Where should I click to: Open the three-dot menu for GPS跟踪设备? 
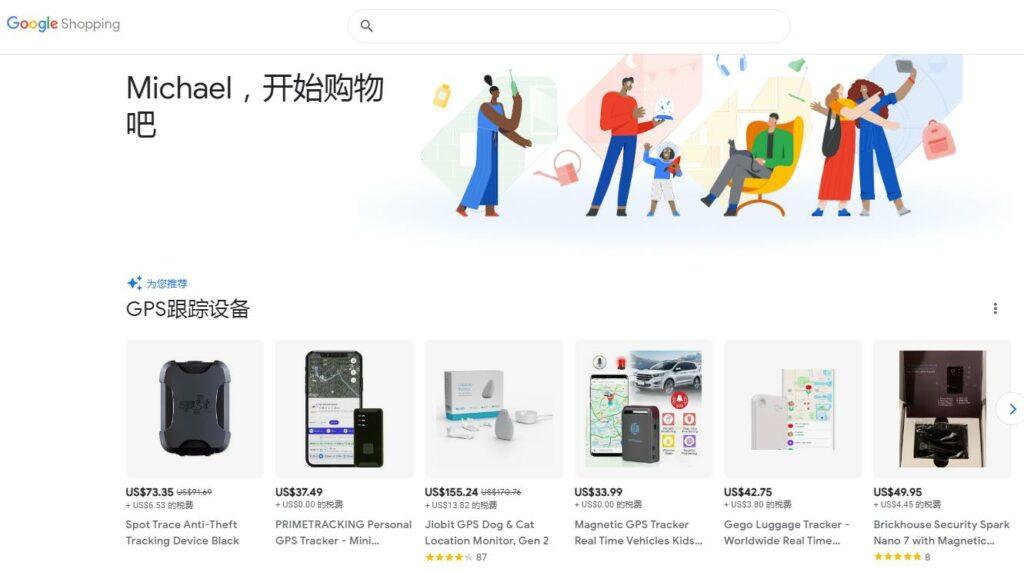pos(995,308)
